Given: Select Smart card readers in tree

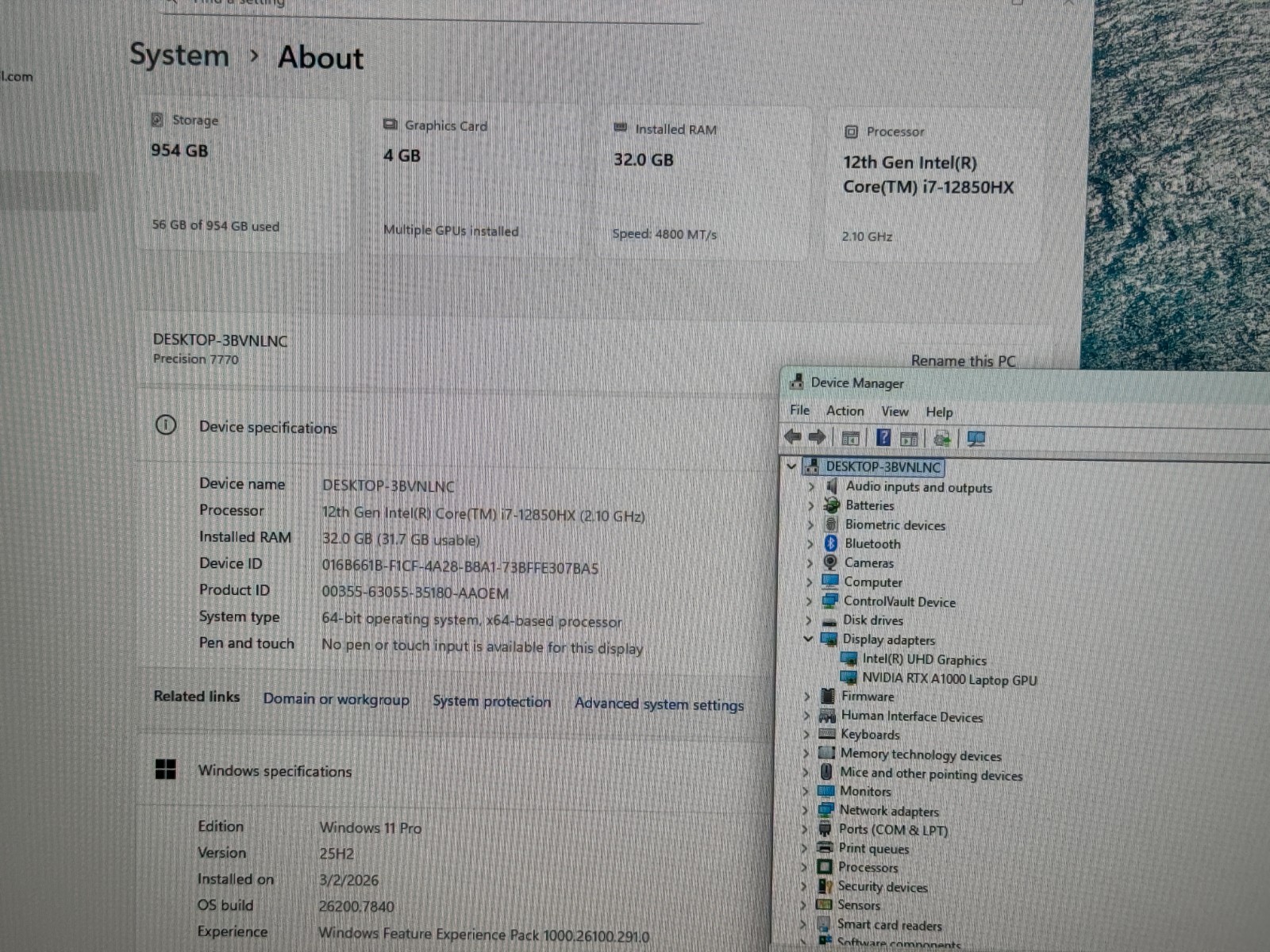Looking at the screenshot, I should click(x=889, y=924).
